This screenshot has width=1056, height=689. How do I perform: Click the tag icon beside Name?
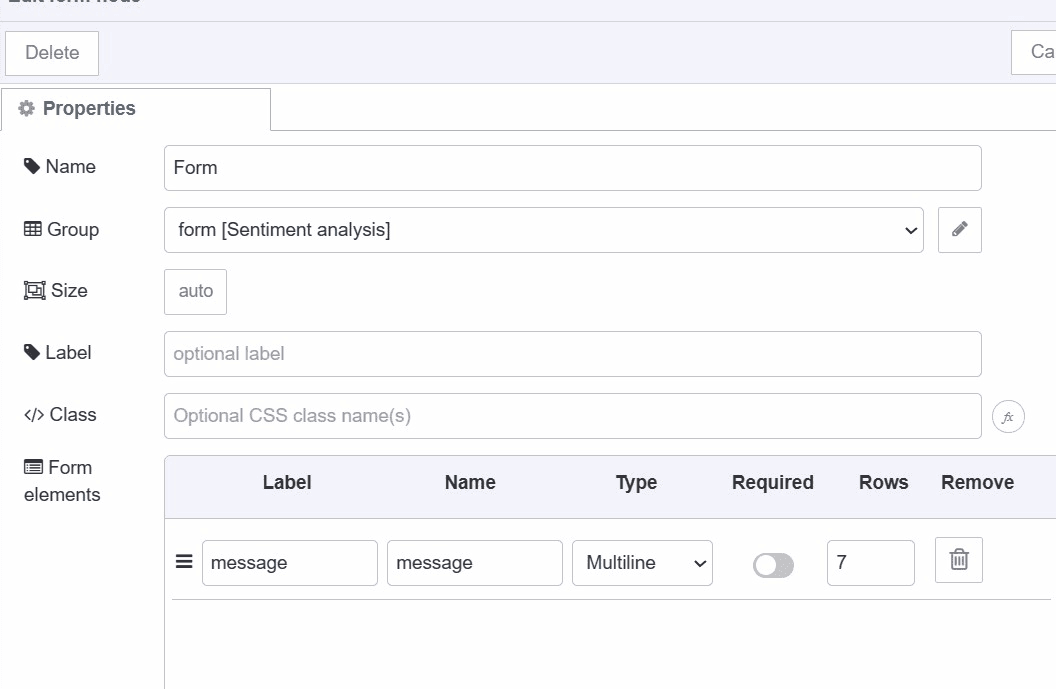point(31,166)
